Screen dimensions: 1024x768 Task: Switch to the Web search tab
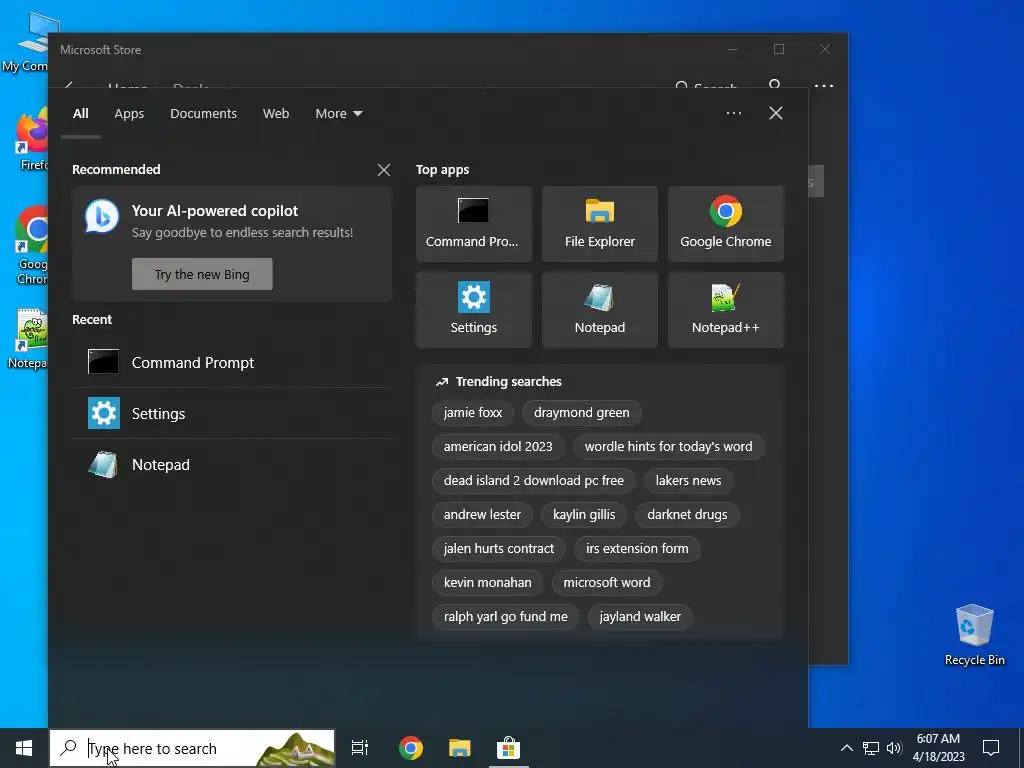[x=276, y=114]
